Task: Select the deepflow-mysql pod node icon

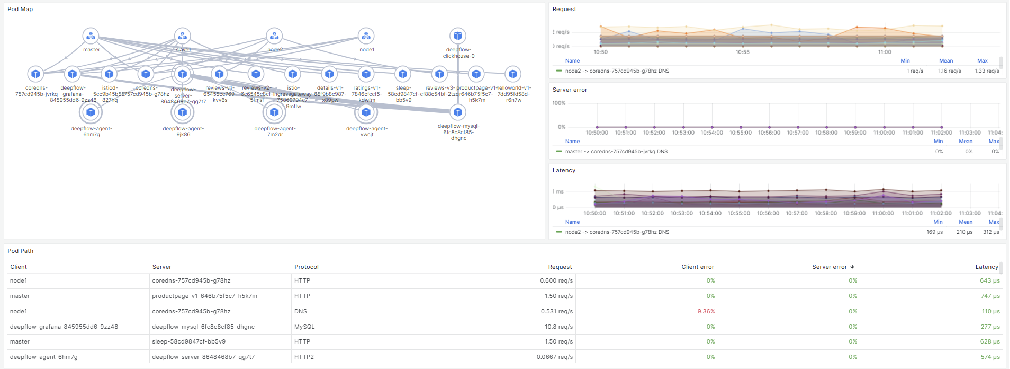Action: 458,113
